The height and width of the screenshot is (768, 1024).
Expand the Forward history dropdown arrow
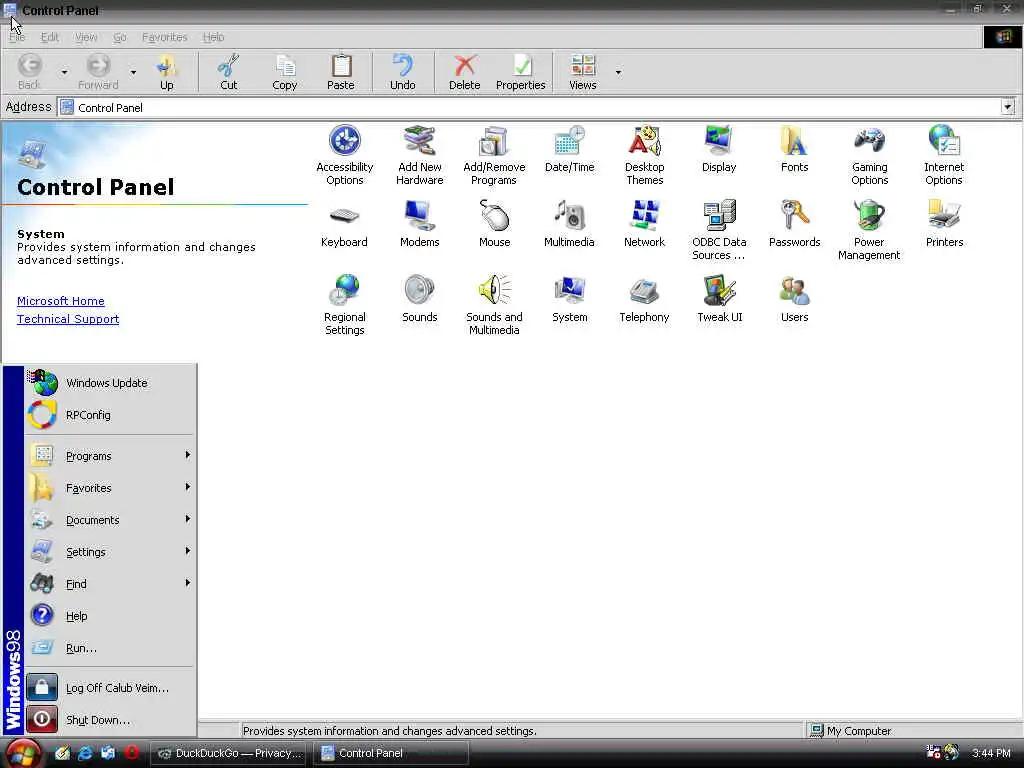pos(133,72)
